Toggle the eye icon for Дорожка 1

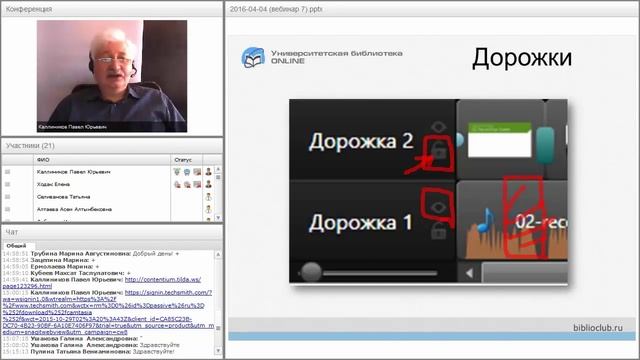tap(438, 208)
